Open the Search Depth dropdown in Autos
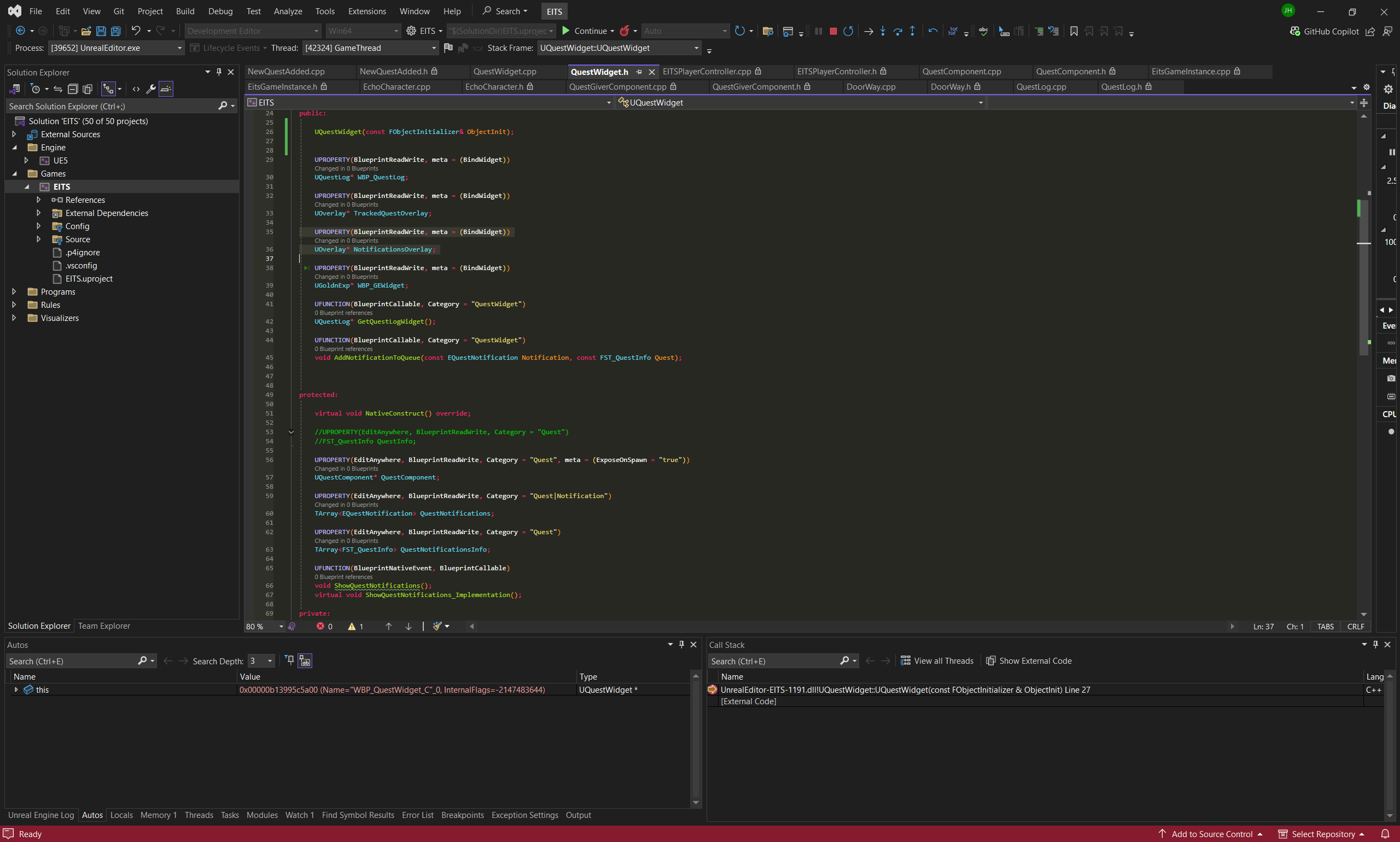 (261, 661)
